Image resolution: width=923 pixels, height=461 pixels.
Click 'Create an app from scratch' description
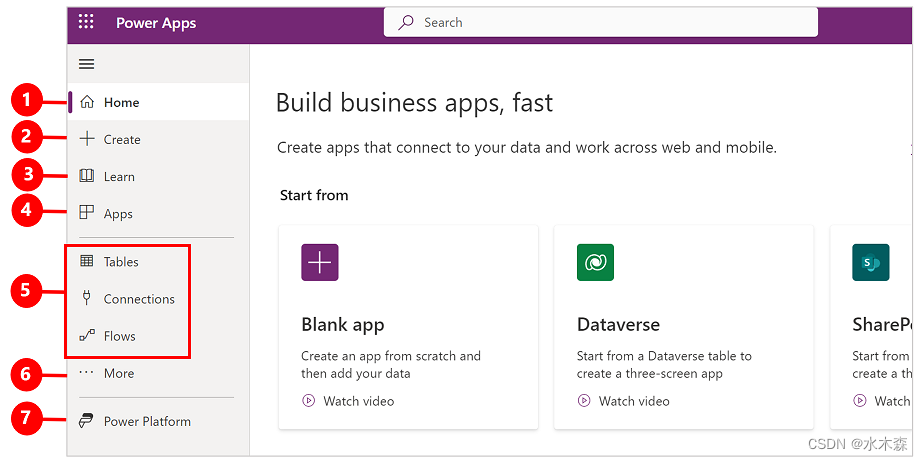click(391, 364)
